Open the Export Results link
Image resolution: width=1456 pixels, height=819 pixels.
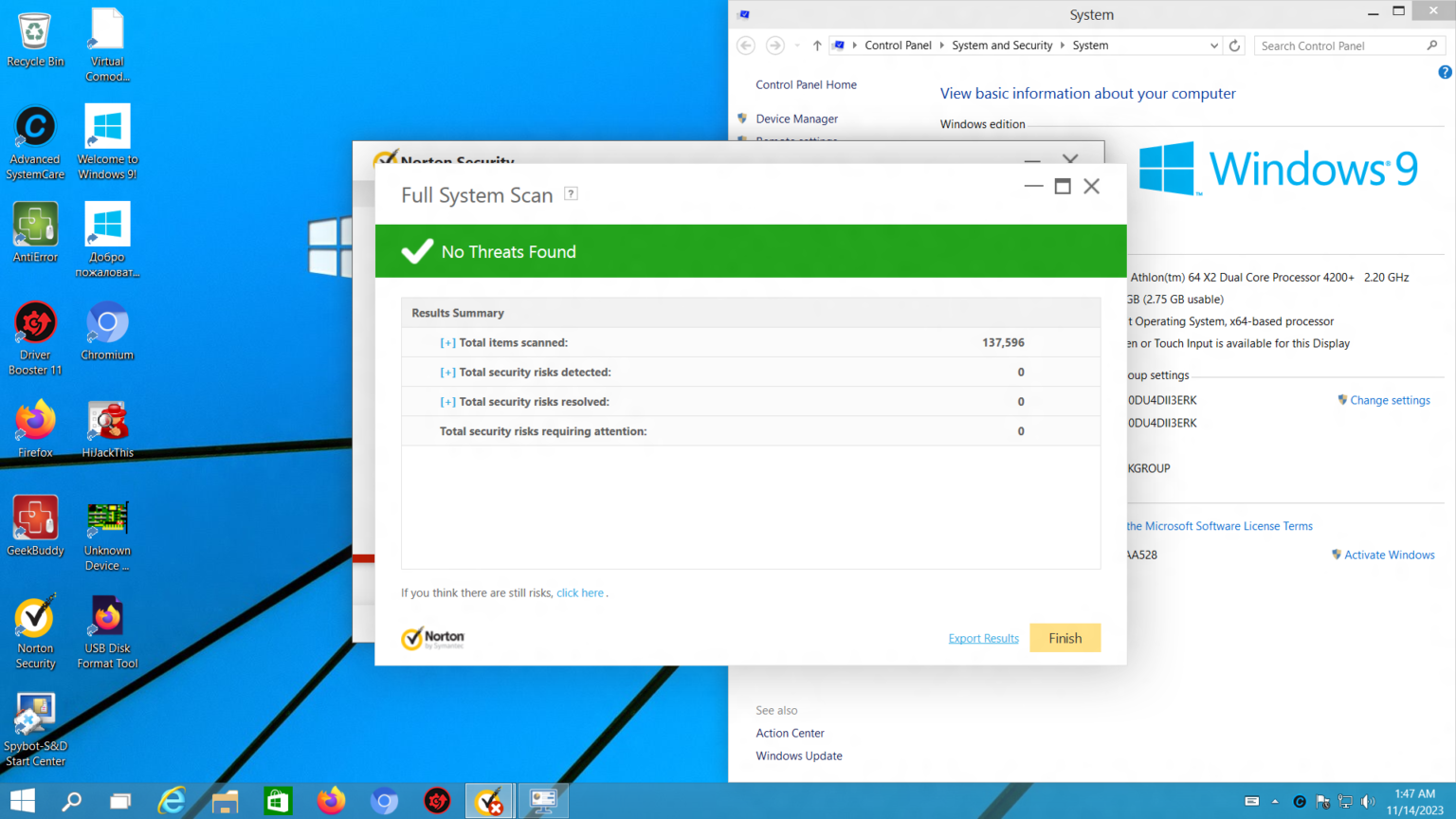click(x=983, y=638)
